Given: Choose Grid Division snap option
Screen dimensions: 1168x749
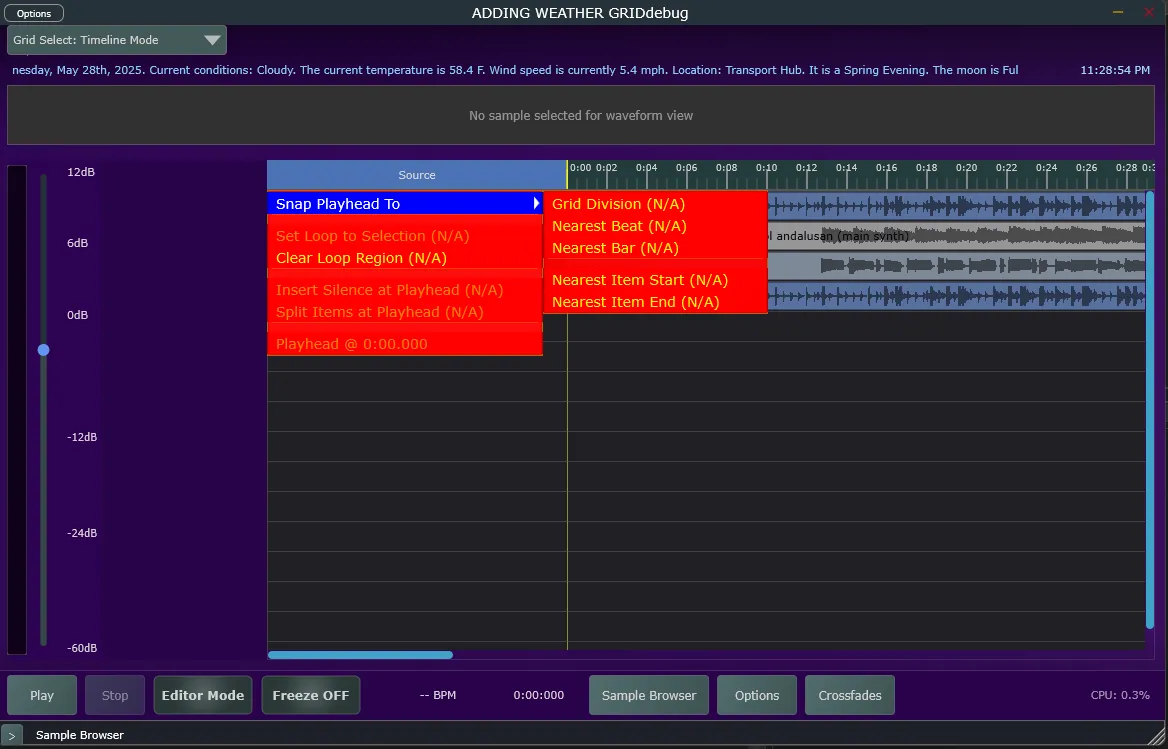Looking at the screenshot, I should pyautogui.click(x=619, y=204).
